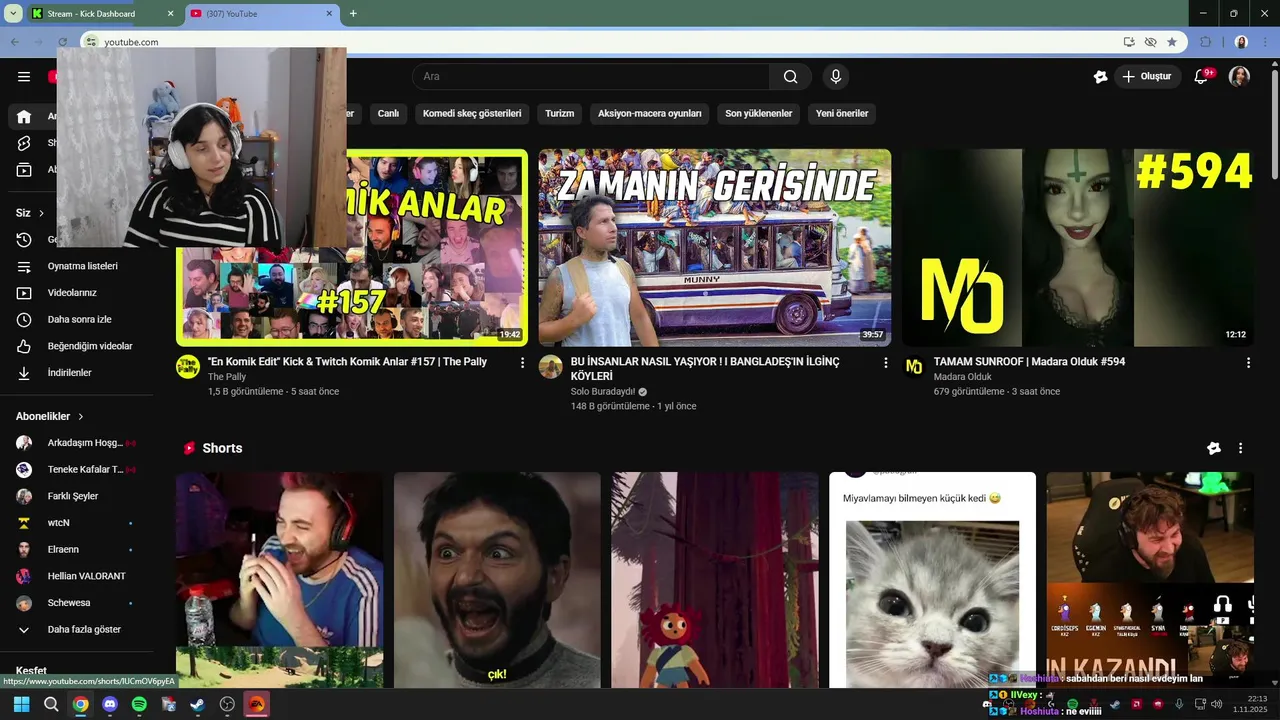
Task: Open the Shorts shelf three-dot menu
Action: 1240,449
